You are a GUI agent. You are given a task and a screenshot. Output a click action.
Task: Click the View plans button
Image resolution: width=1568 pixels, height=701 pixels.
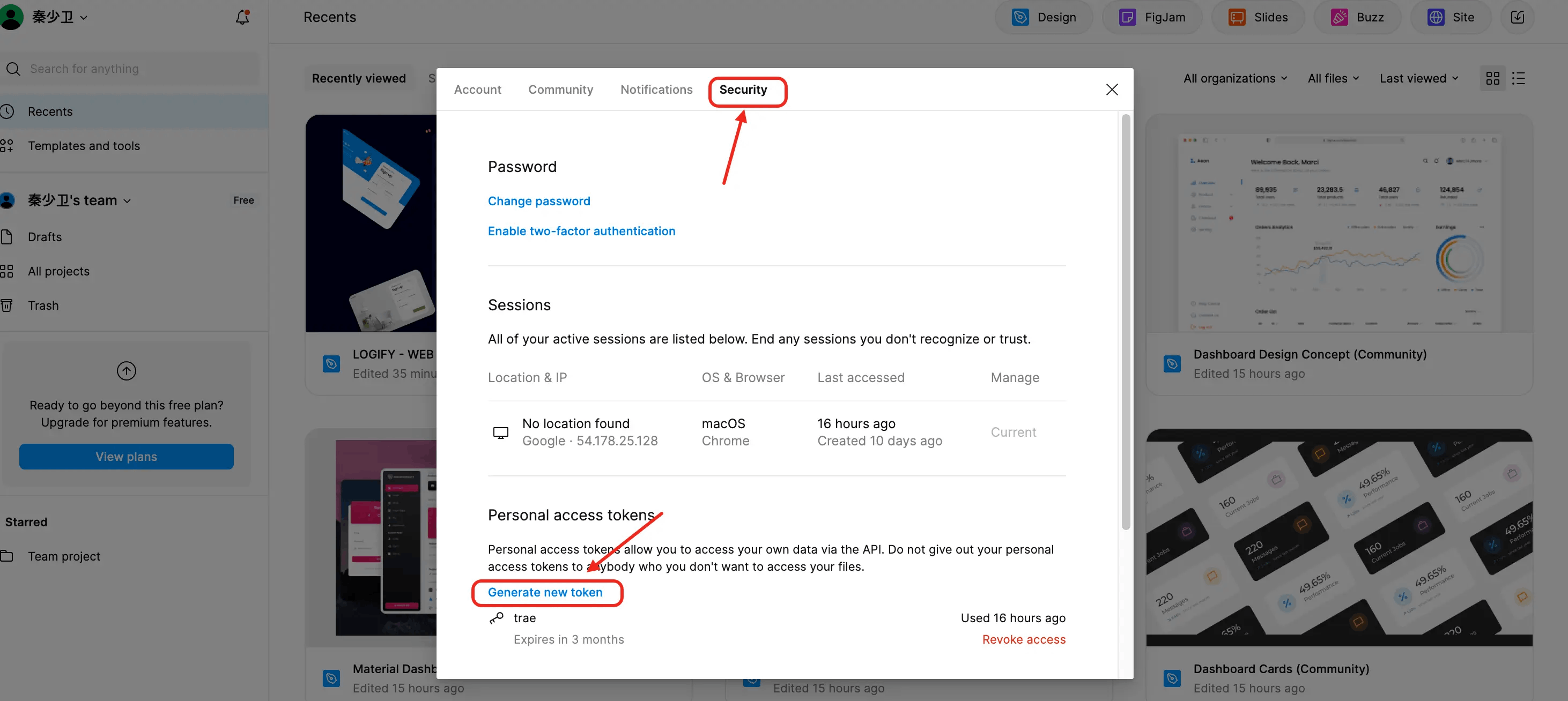126,457
